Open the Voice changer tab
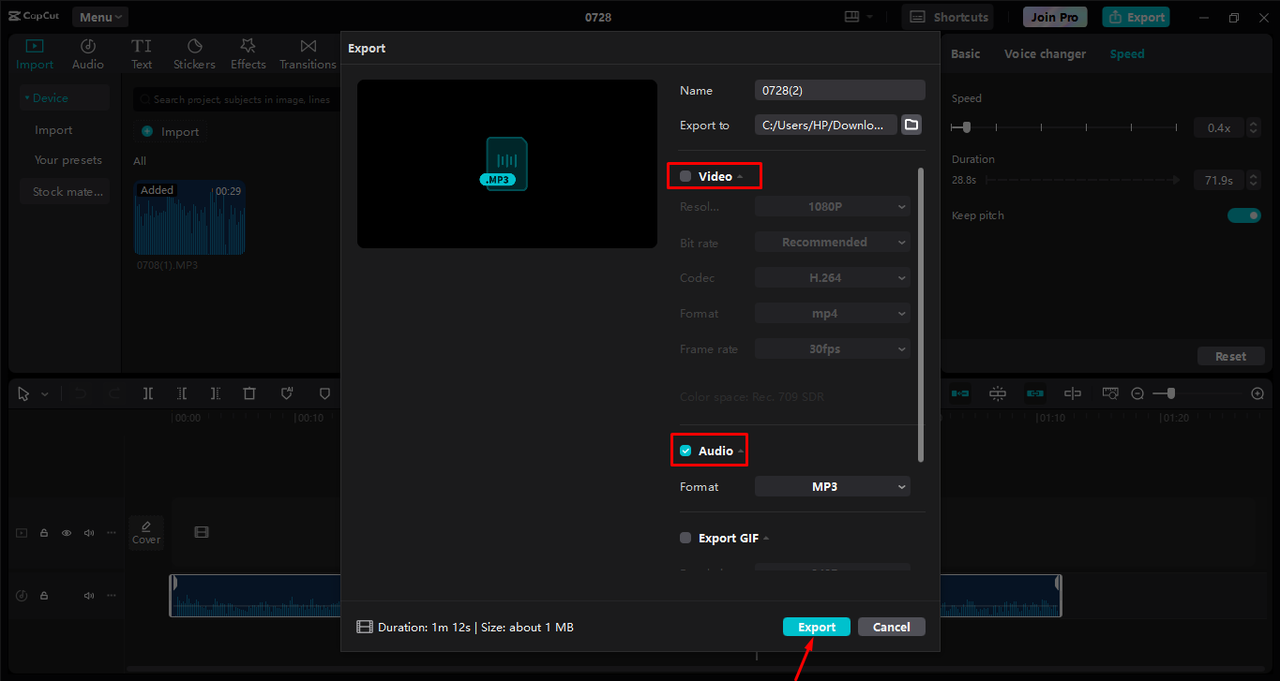 tap(1045, 54)
